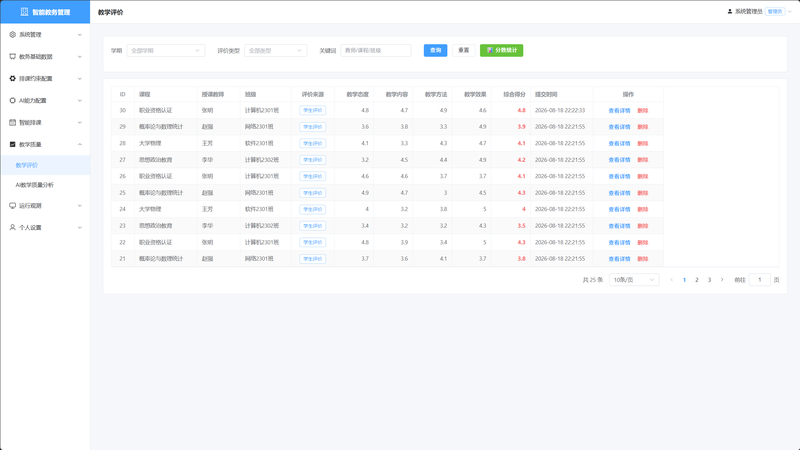Go to previous page with left arrow
800x450 pixels.
(x=671, y=280)
